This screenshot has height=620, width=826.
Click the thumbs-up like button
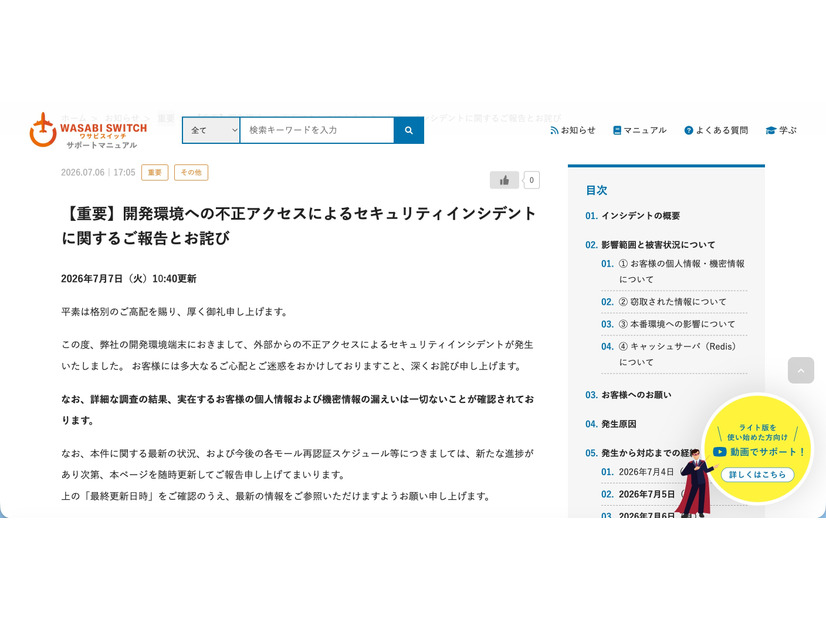[504, 180]
